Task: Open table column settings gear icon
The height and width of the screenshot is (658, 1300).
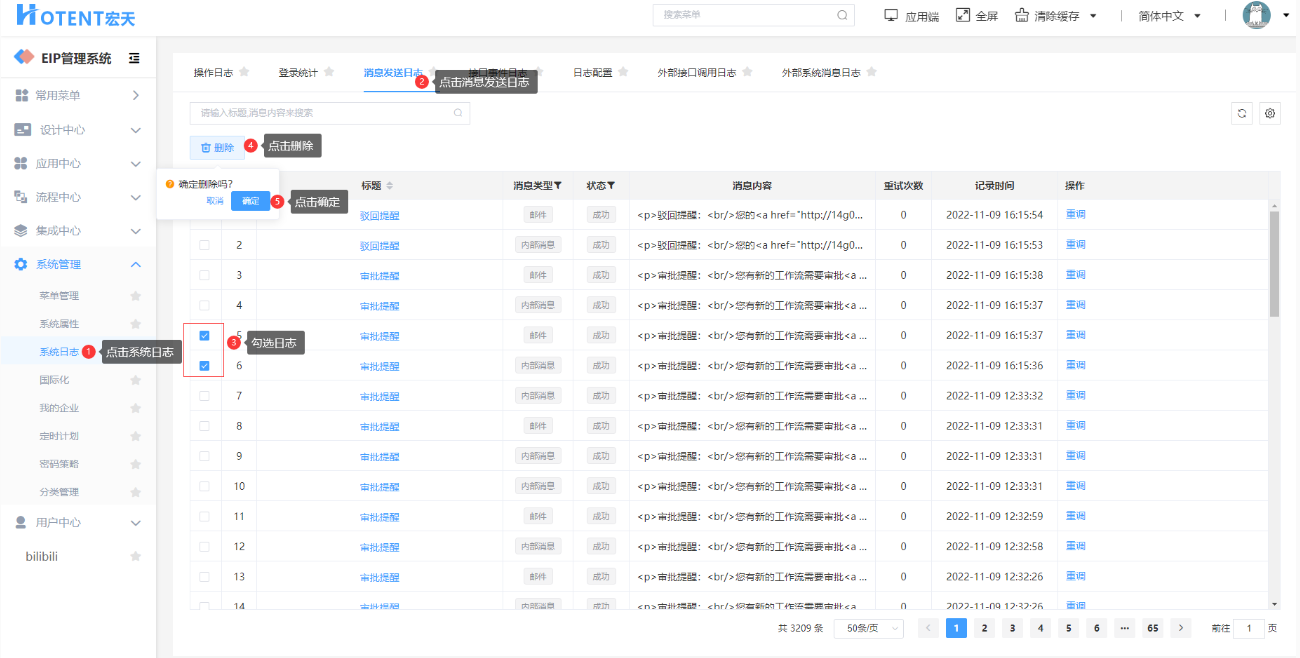Action: (1270, 113)
